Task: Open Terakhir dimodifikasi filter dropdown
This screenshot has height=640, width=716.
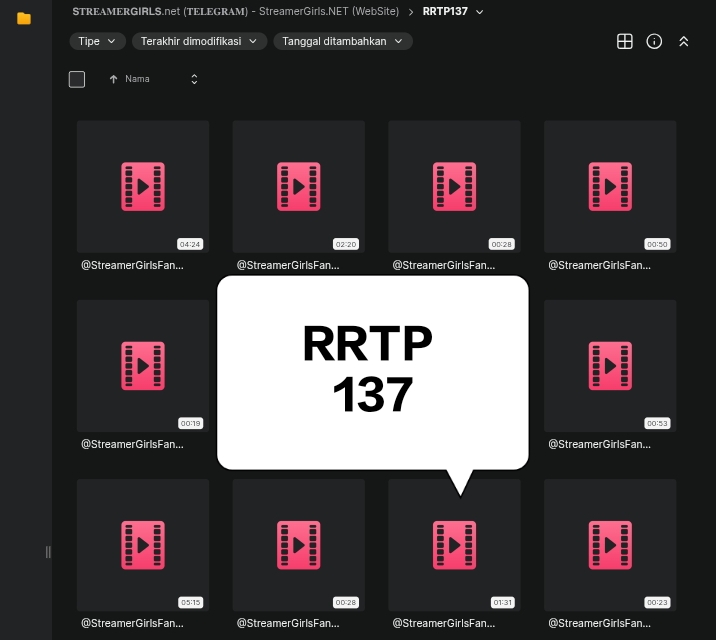Action: coord(199,41)
